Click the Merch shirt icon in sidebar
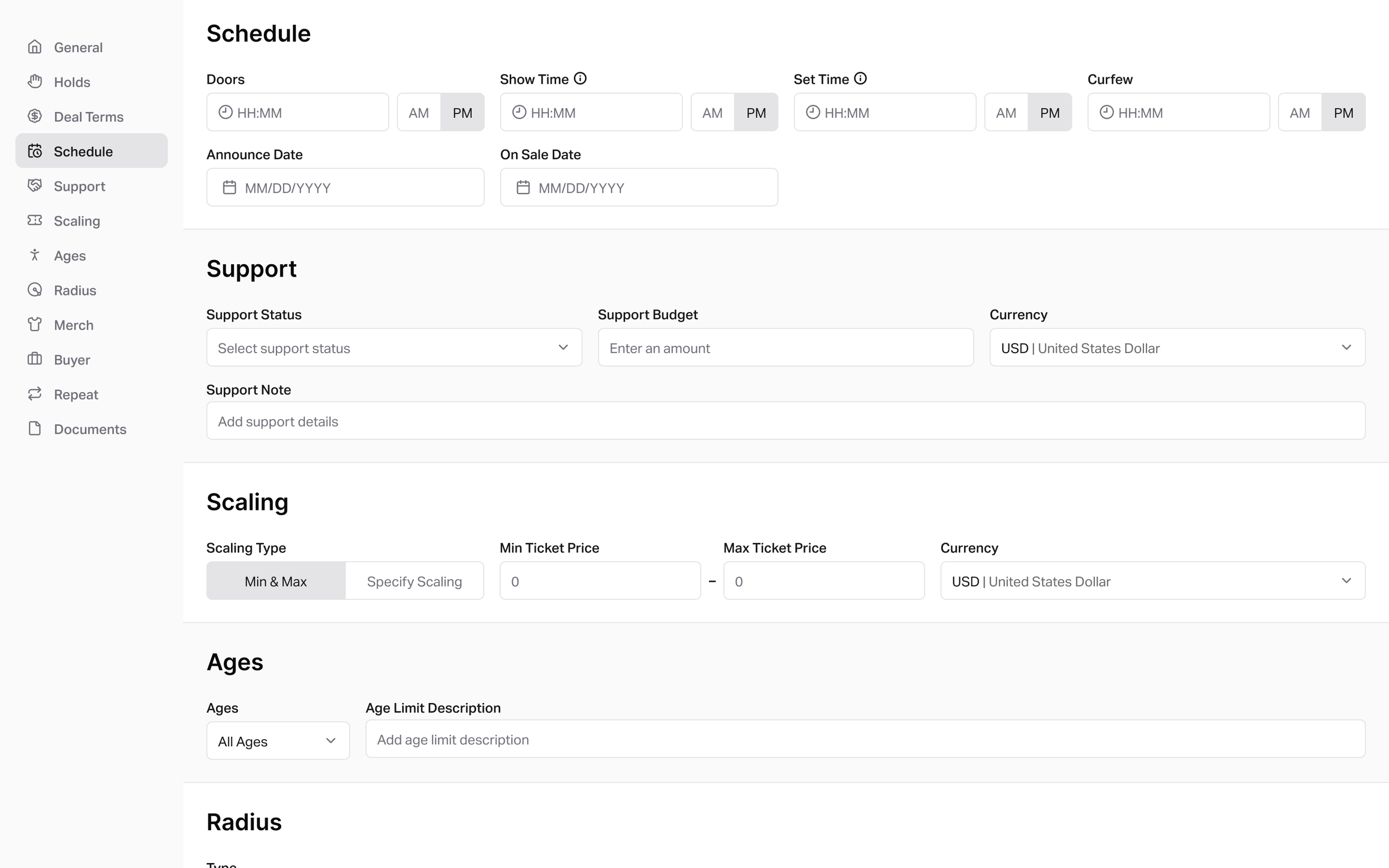Screen dimensions: 1389x868 (x=35, y=324)
